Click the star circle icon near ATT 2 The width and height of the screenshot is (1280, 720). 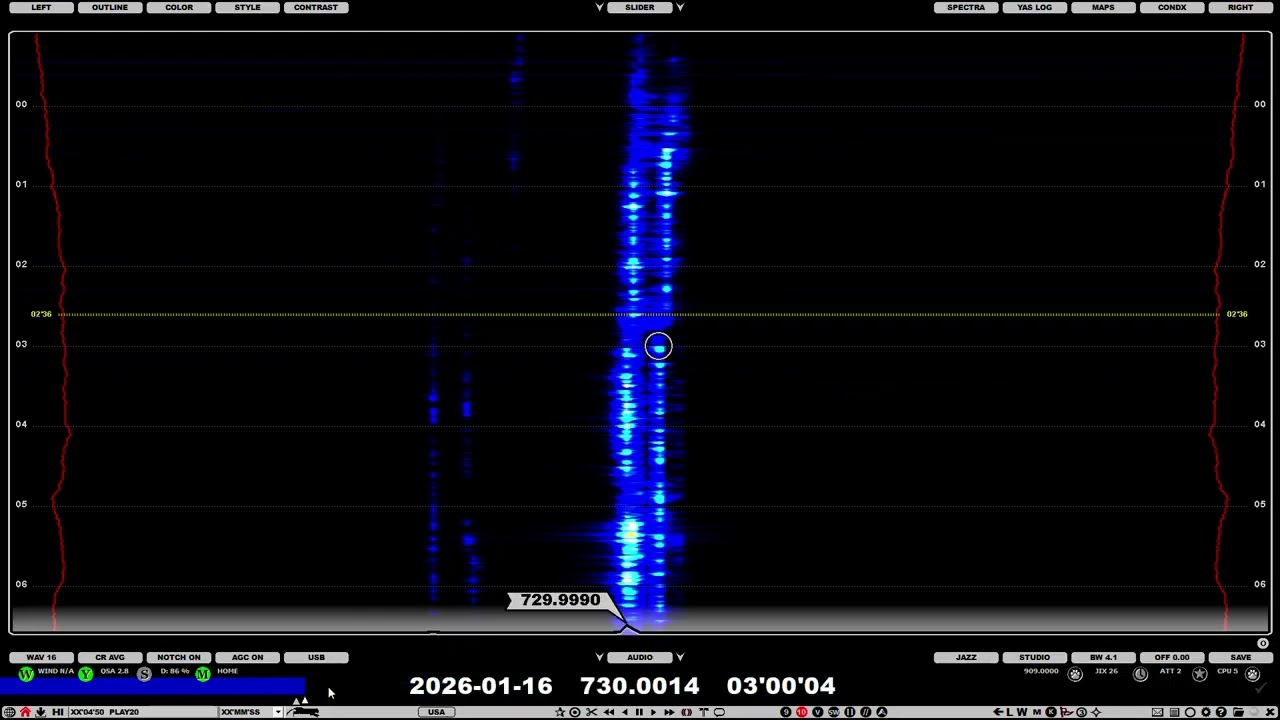[1200, 674]
